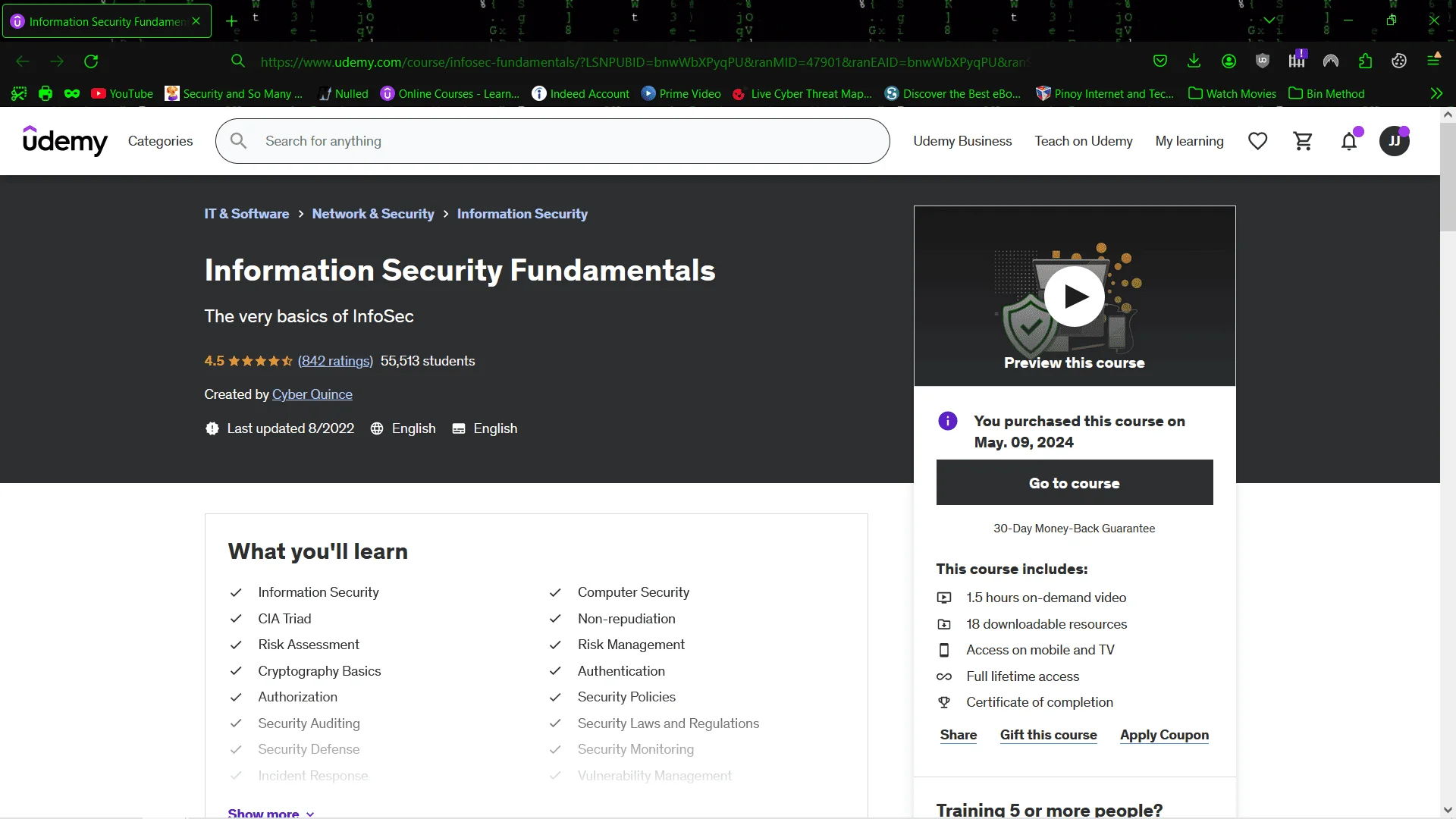
Task: Click the scrollbar up arrow
Action: pyautogui.click(x=1448, y=115)
